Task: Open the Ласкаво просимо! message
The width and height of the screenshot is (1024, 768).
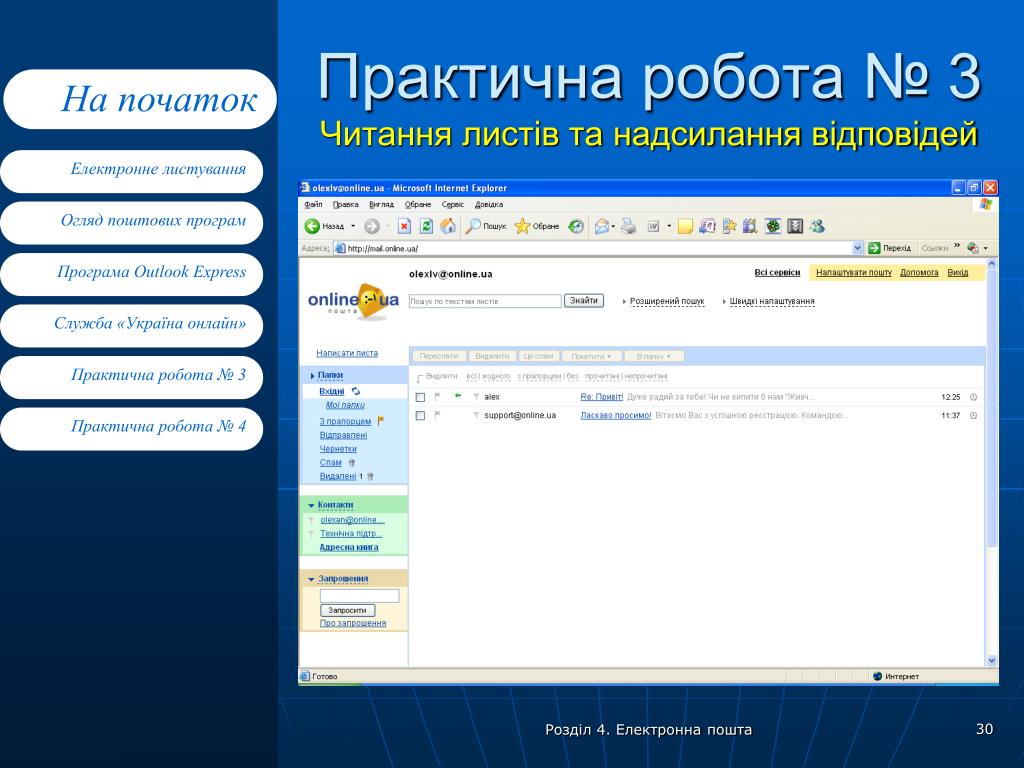Action: (616, 415)
